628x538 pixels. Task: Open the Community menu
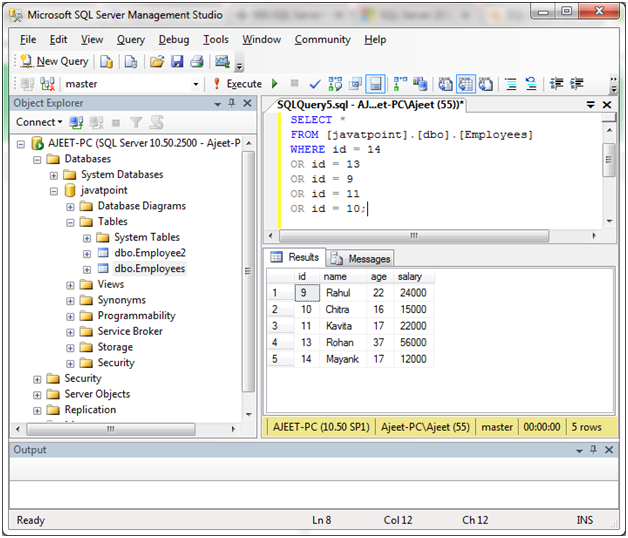pos(322,40)
